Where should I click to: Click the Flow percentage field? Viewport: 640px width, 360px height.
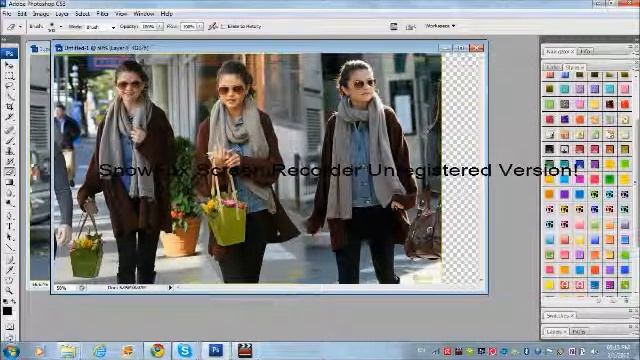(x=188, y=27)
